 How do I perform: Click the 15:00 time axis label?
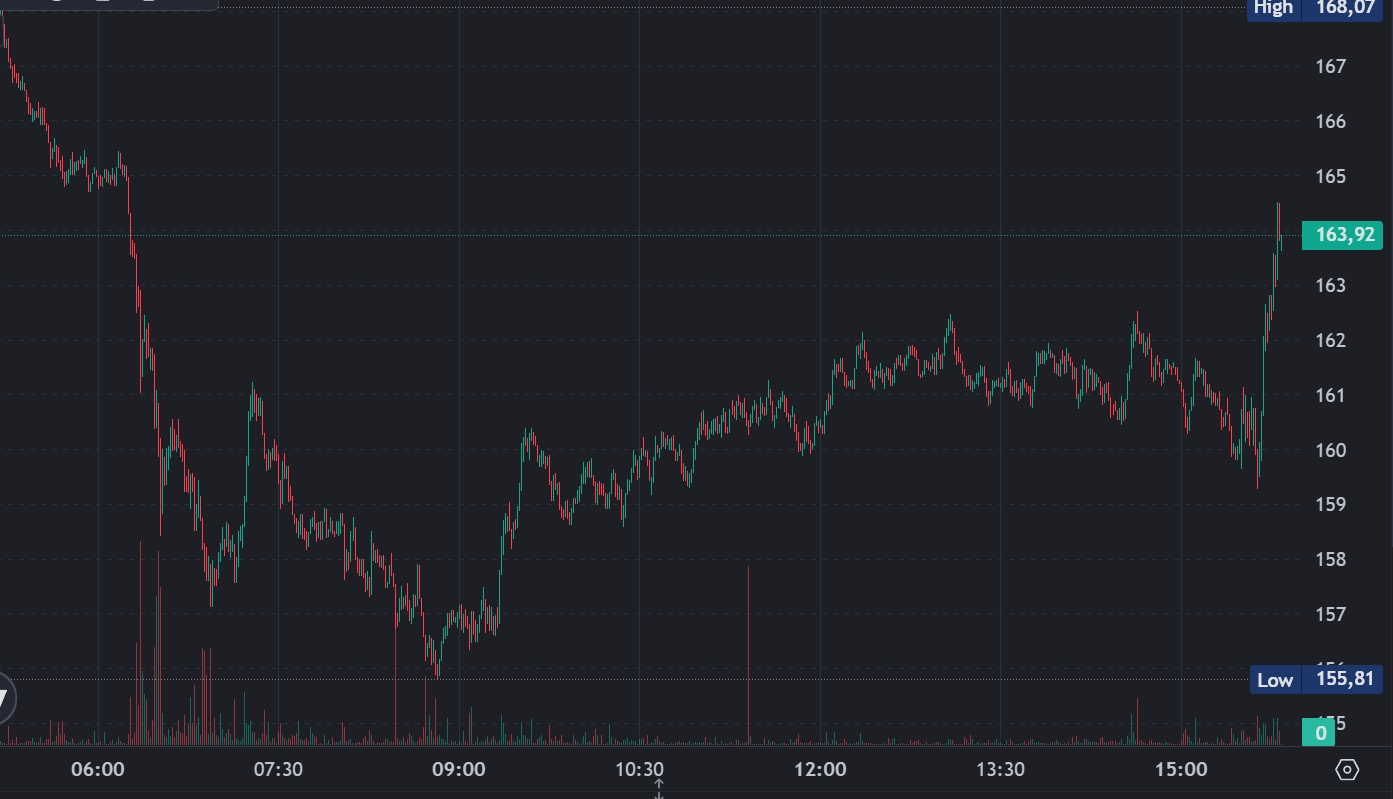point(1181,769)
